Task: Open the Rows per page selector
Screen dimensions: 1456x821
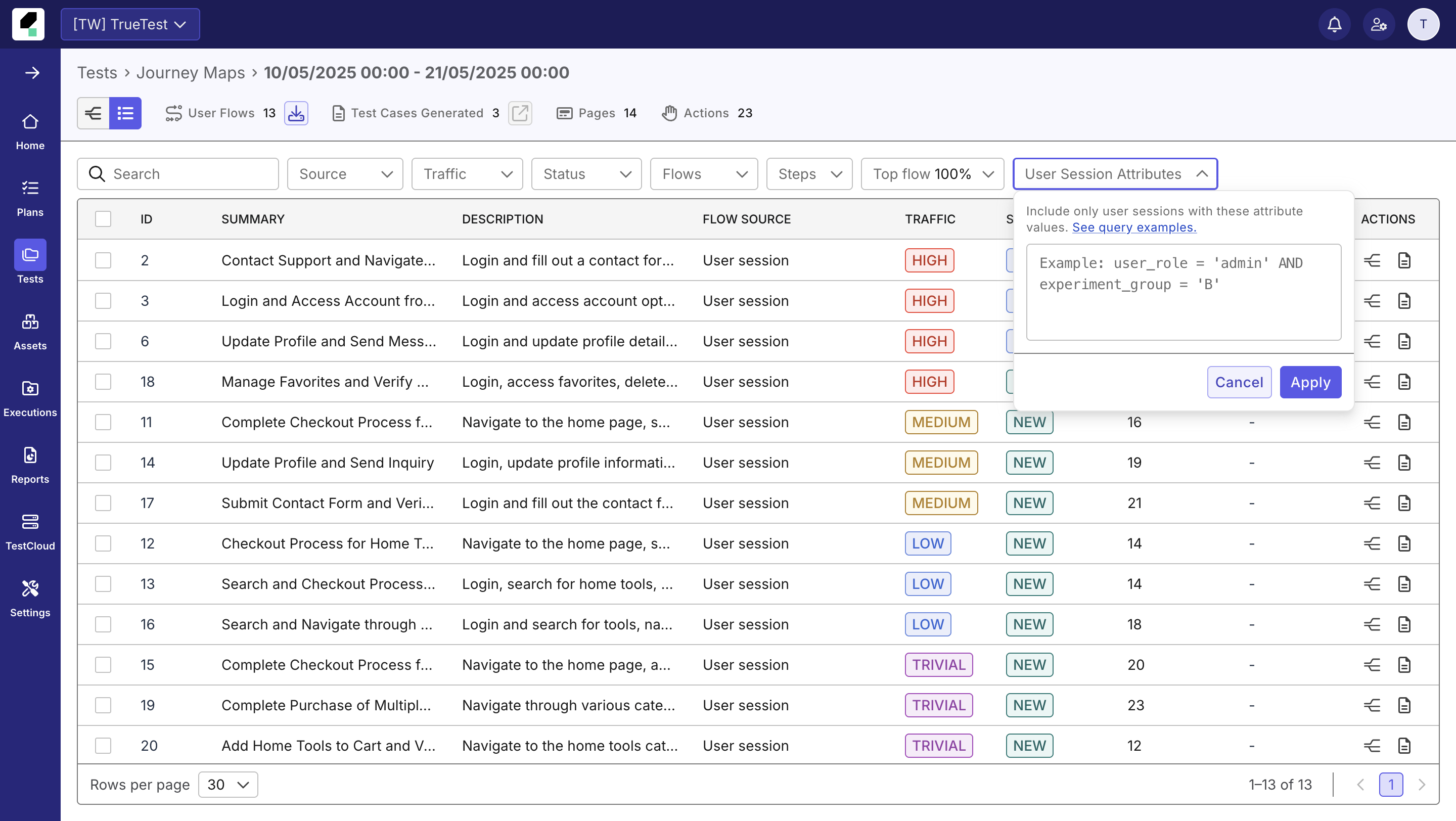Action: [x=228, y=784]
